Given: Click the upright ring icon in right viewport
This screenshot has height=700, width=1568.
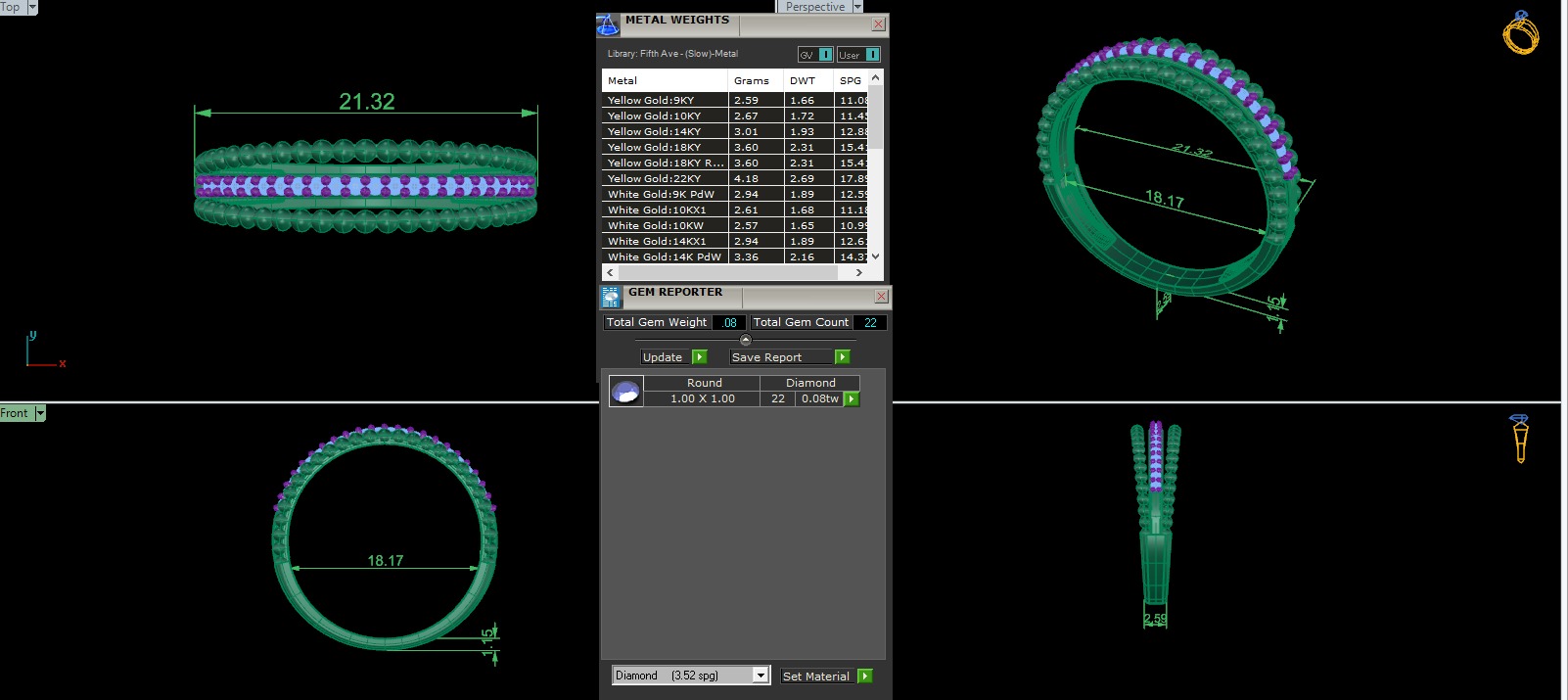Looking at the screenshot, I should (x=1520, y=438).
